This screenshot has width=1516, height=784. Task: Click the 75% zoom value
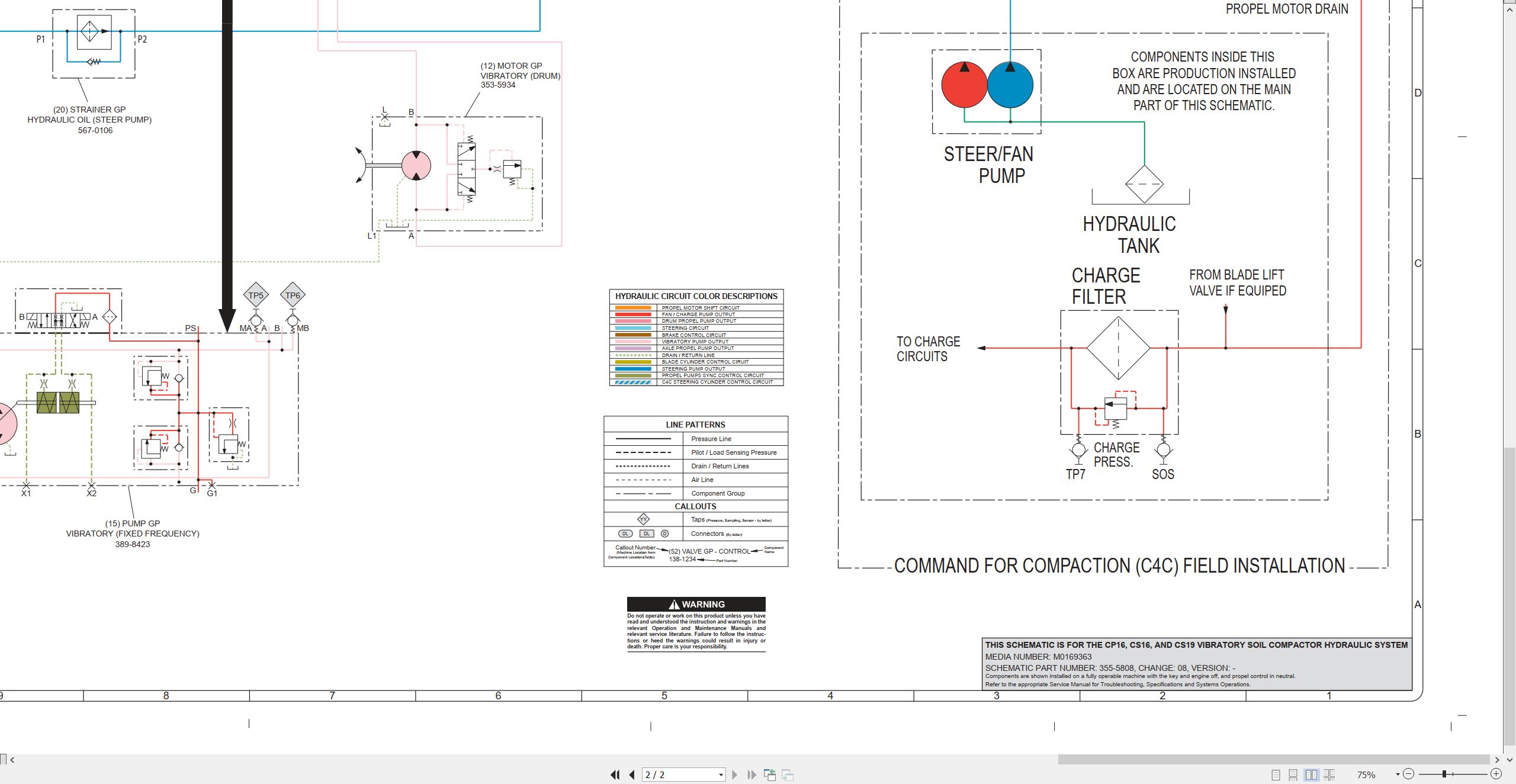click(x=1366, y=775)
